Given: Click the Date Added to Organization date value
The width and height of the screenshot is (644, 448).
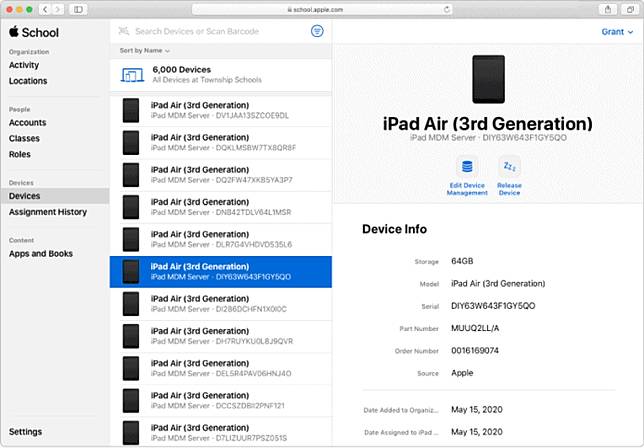Looking at the screenshot, I should (x=476, y=410).
